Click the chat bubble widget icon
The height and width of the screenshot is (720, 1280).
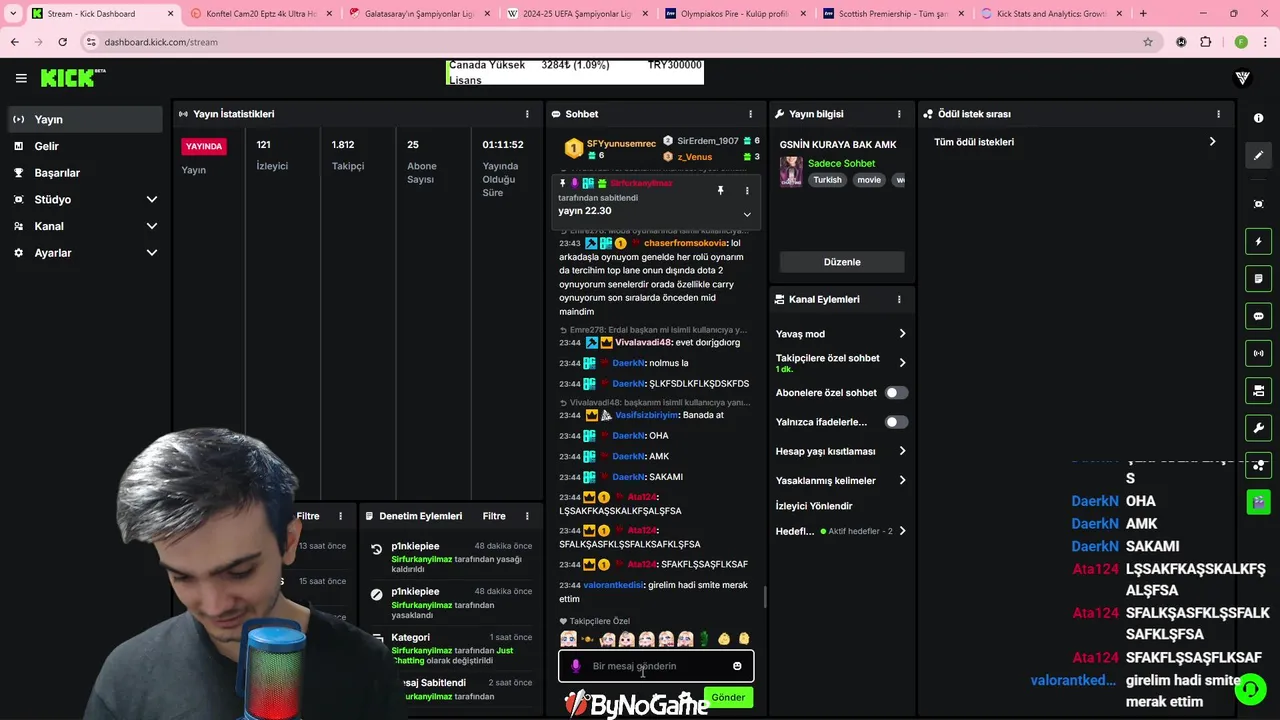click(1258, 316)
